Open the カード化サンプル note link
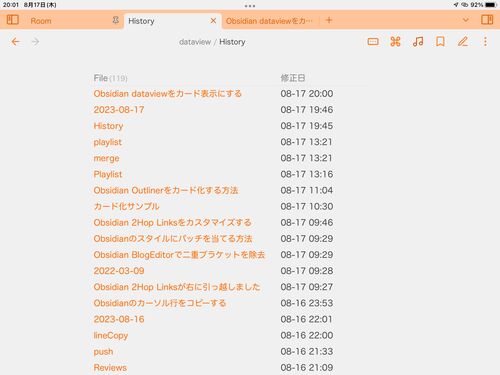500x375 pixels. (x=126, y=206)
